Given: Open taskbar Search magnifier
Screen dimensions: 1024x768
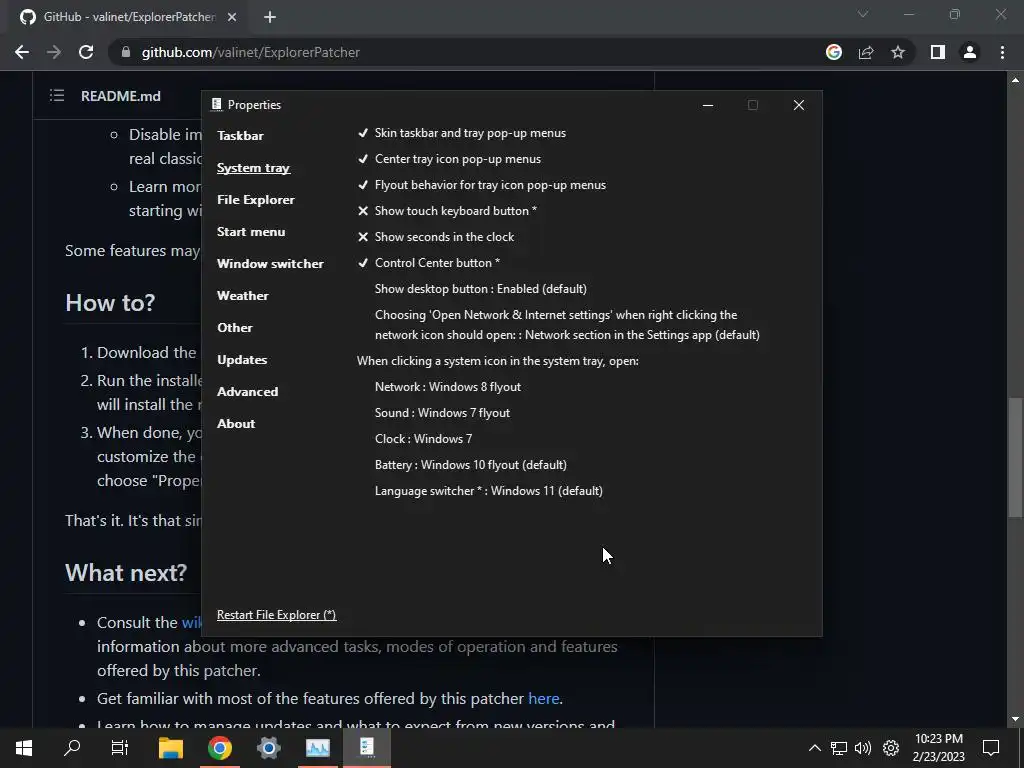Looking at the screenshot, I should (72, 748).
